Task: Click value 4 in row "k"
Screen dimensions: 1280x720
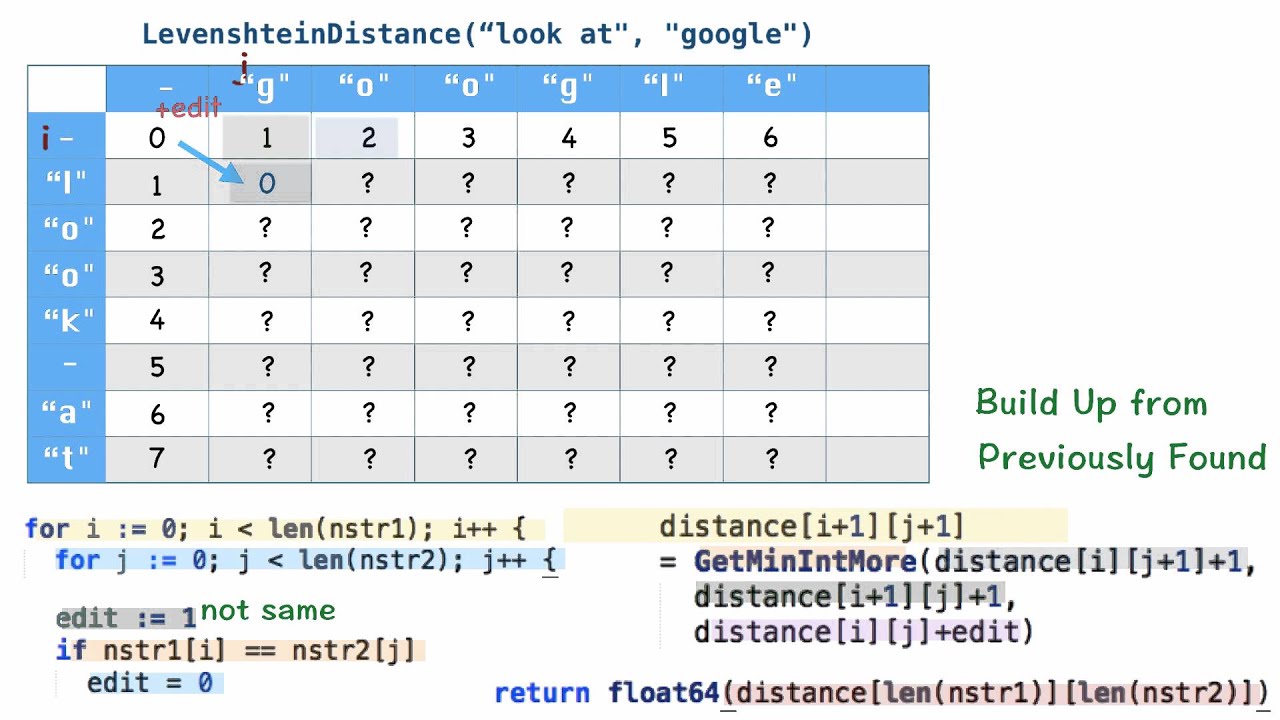Action: click(x=157, y=322)
